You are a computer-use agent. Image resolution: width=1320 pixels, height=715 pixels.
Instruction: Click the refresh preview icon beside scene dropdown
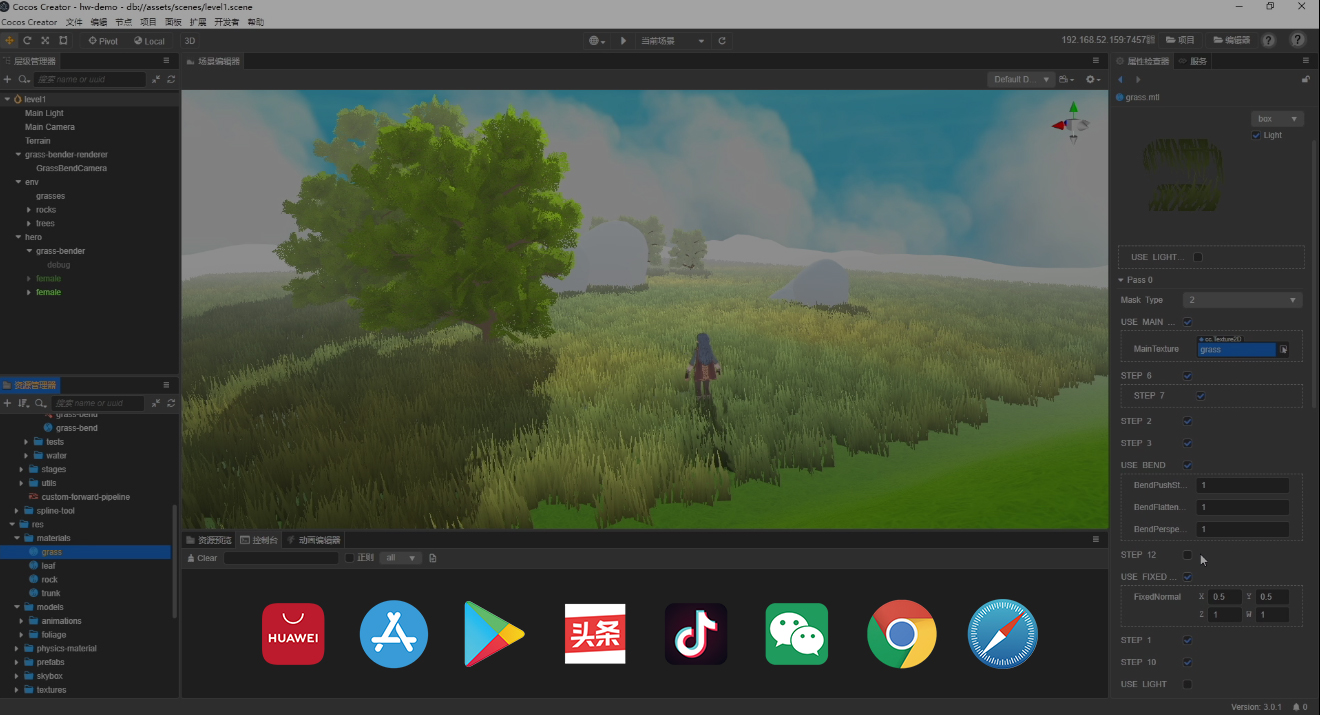722,41
